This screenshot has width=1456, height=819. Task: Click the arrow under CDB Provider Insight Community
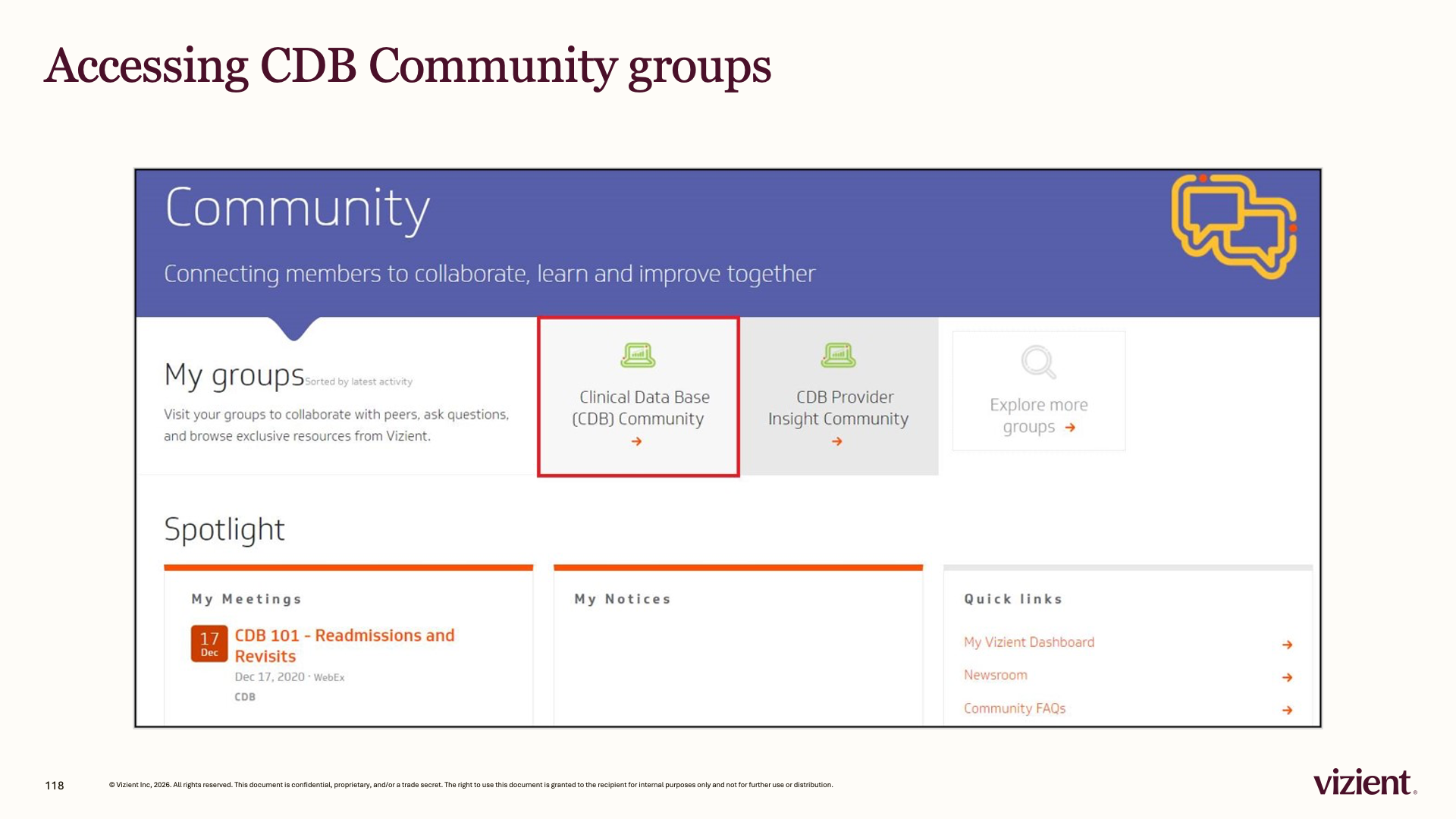836,441
